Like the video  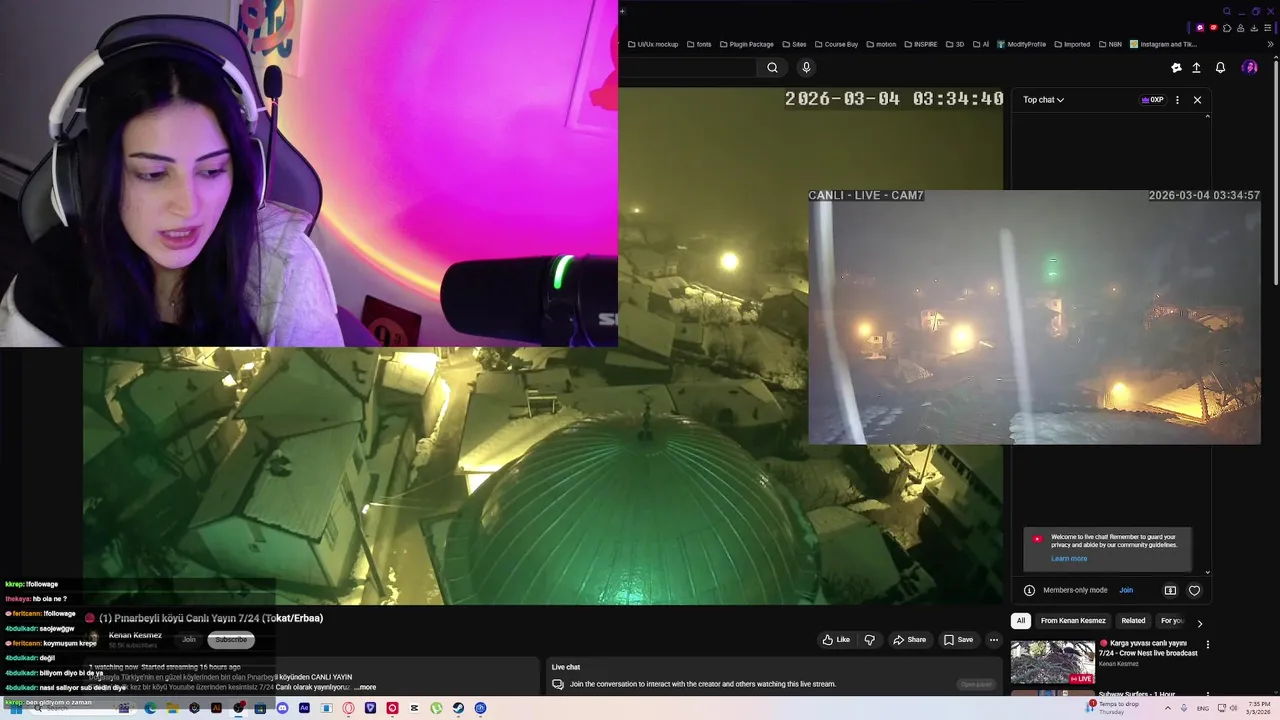point(836,640)
